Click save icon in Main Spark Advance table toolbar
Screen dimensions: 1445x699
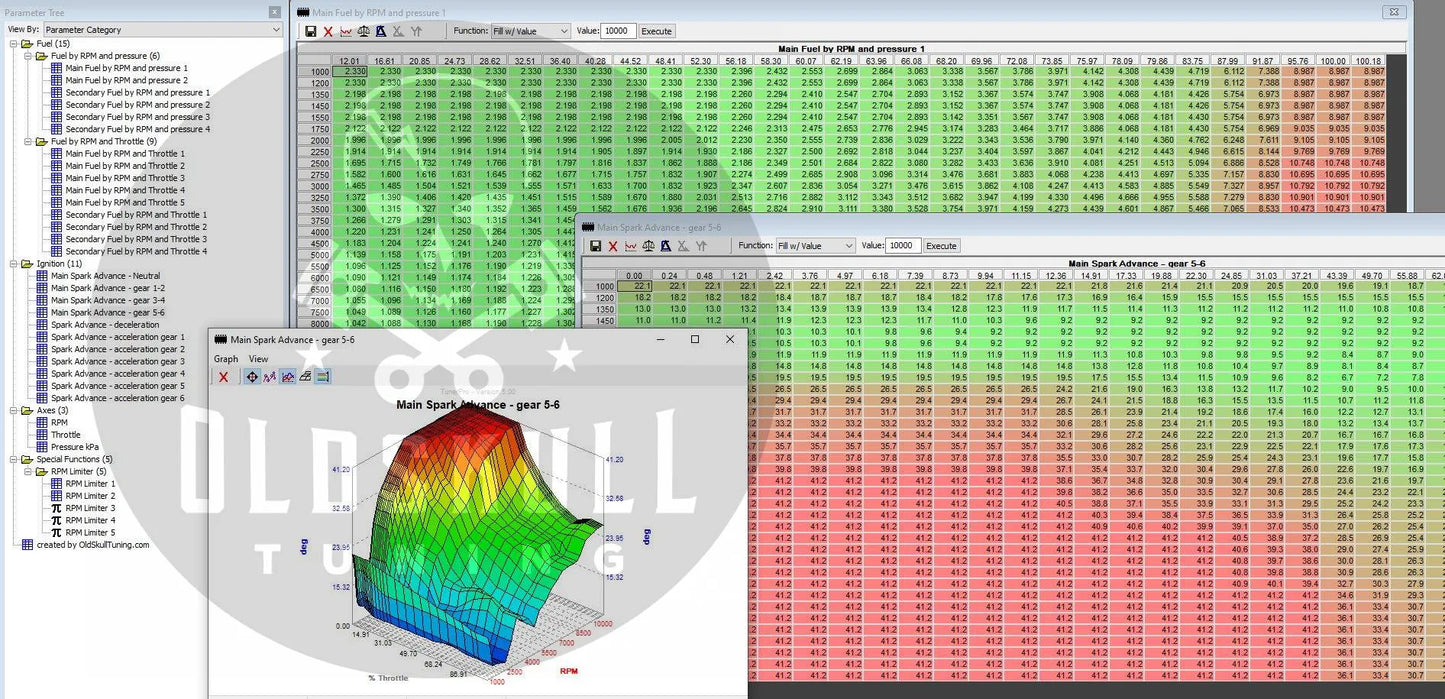(x=596, y=246)
